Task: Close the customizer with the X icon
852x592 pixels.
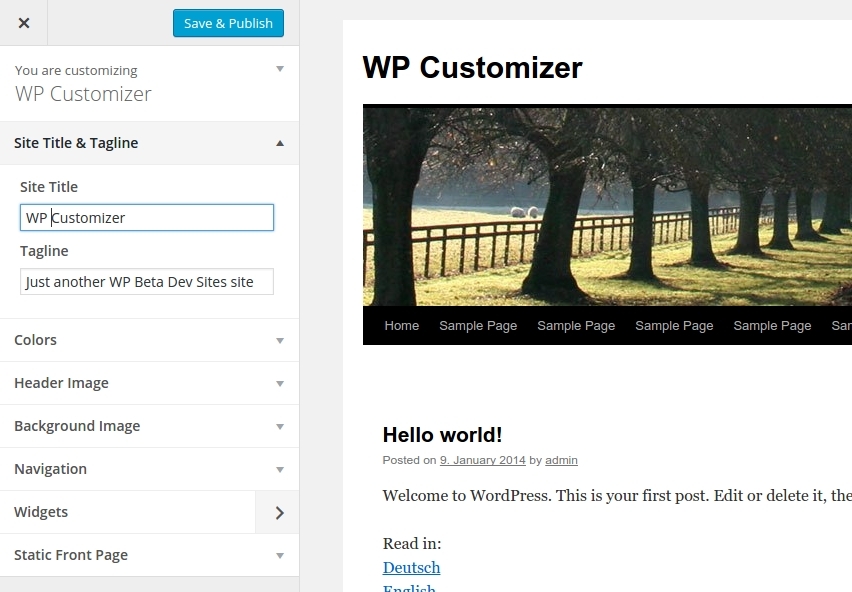Action: [24, 23]
